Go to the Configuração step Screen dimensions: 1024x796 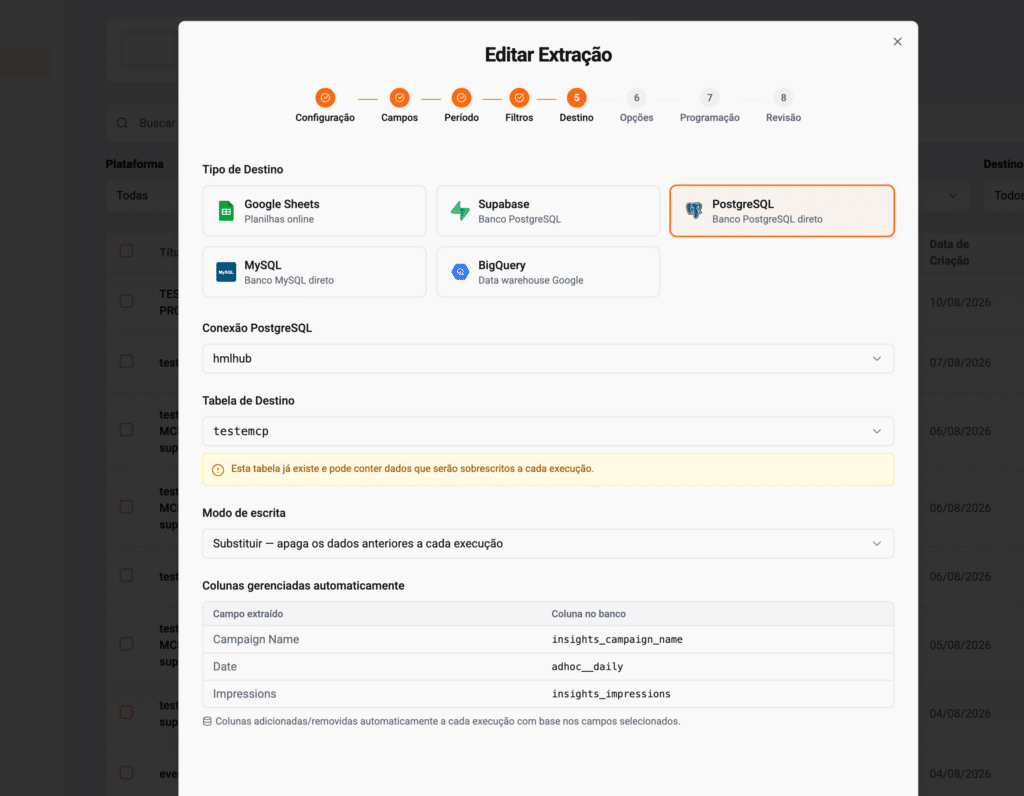pyautogui.click(x=325, y=106)
